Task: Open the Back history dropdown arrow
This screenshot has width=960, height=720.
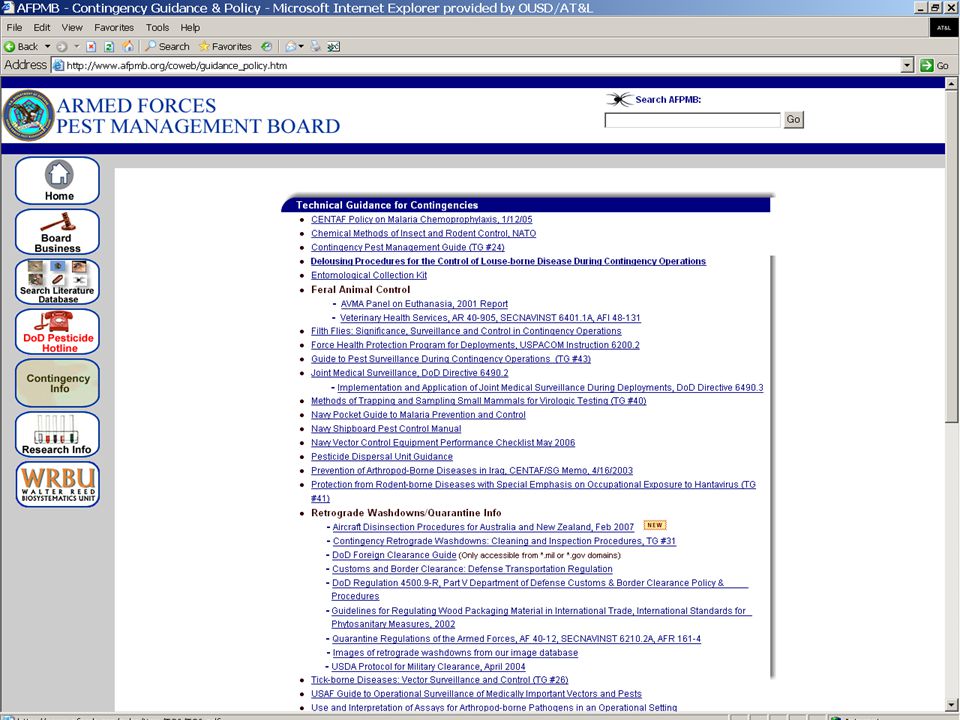Action: [x=47, y=47]
